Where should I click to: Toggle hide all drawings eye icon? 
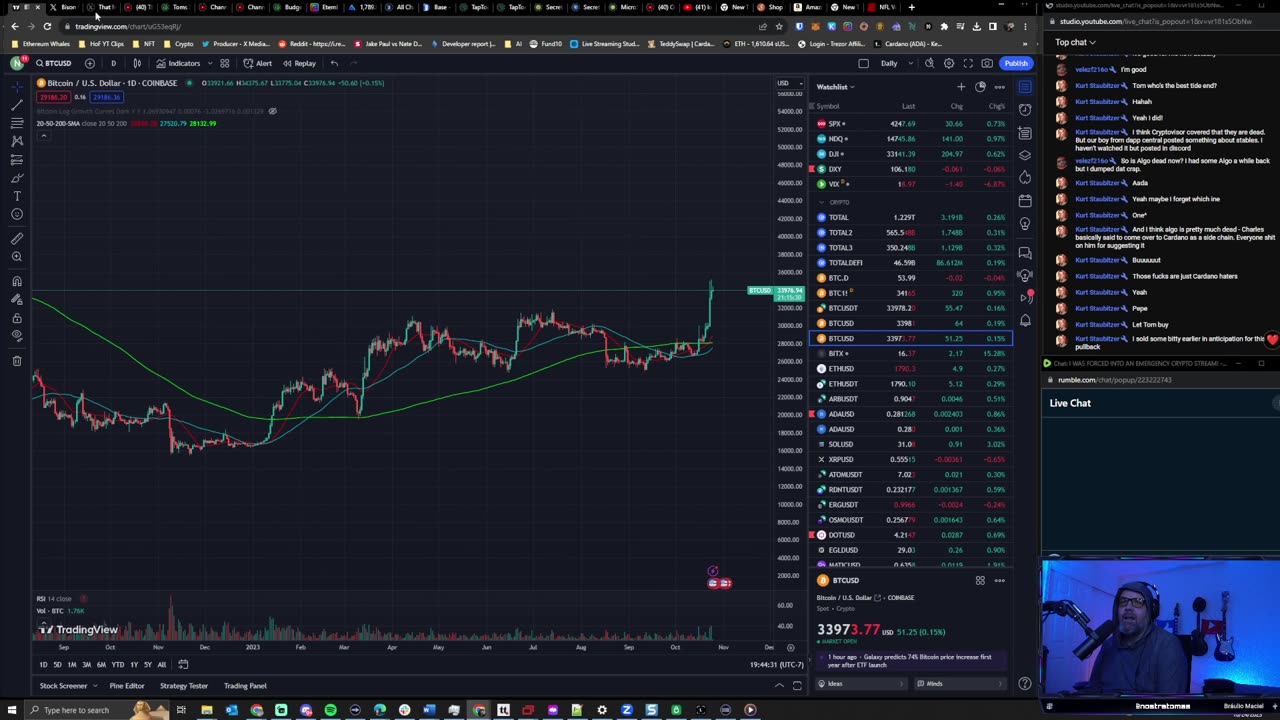(x=17, y=336)
